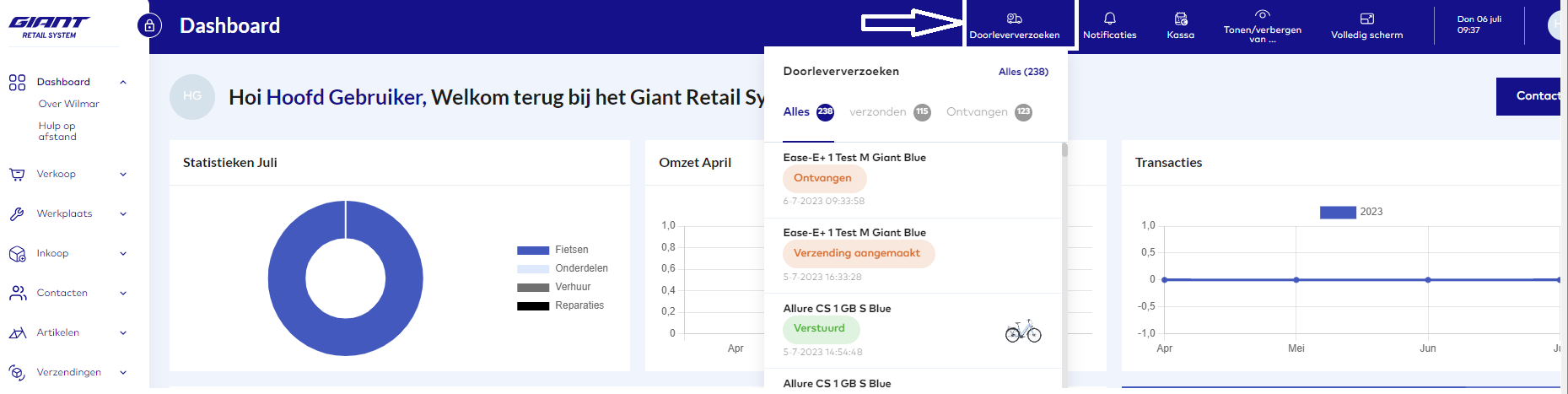The image size is (1568, 394).
Task: Expand the Verzendingen menu chevron
Action: pyautogui.click(x=123, y=373)
